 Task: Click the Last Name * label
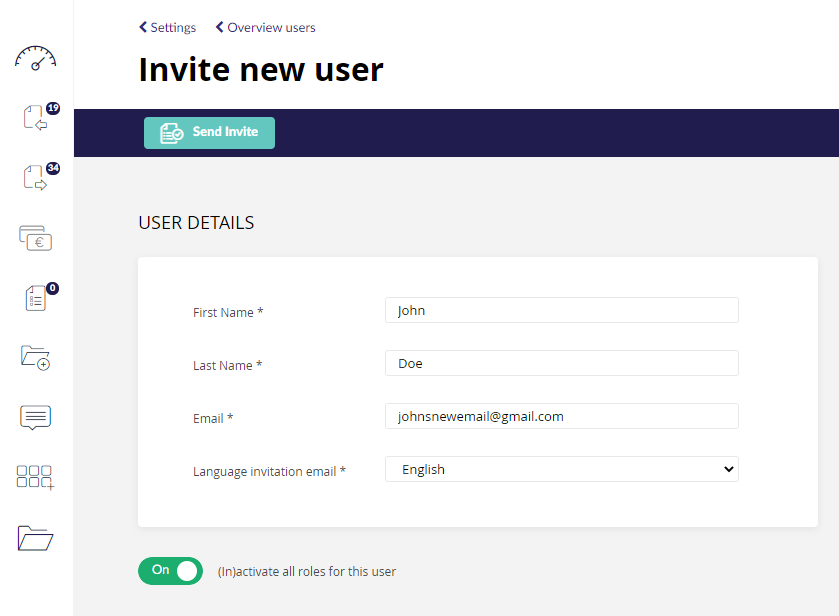tap(227, 366)
